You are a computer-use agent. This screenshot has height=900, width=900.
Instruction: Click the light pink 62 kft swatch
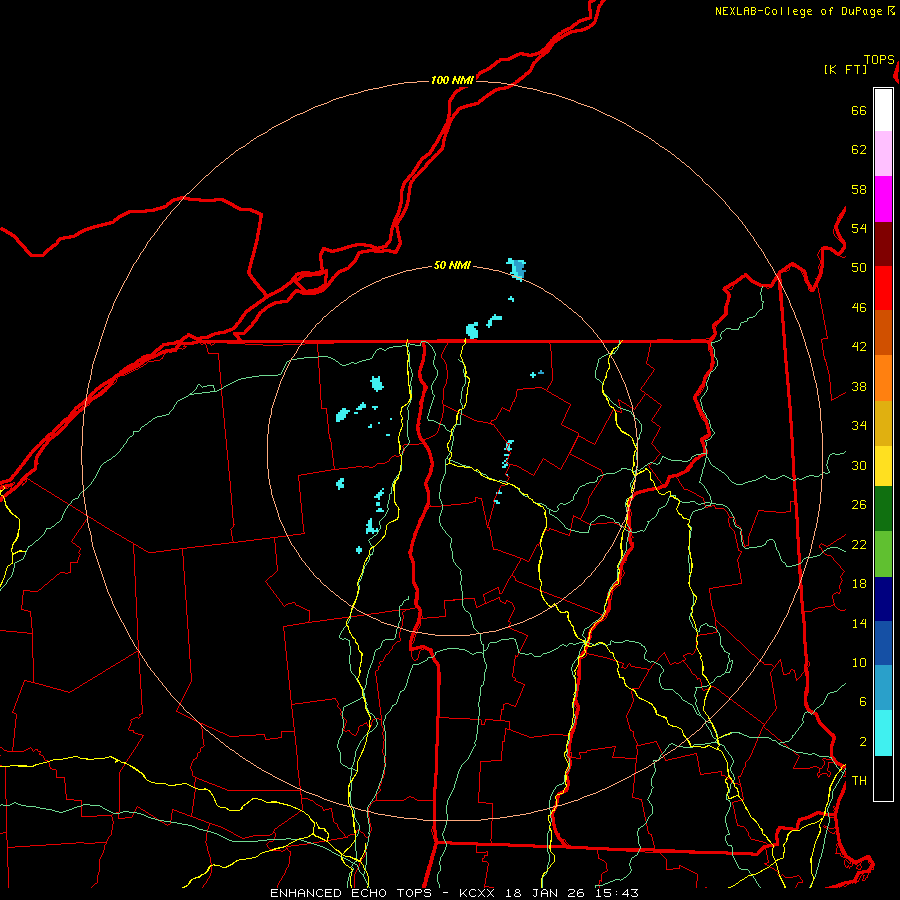click(883, 154)
